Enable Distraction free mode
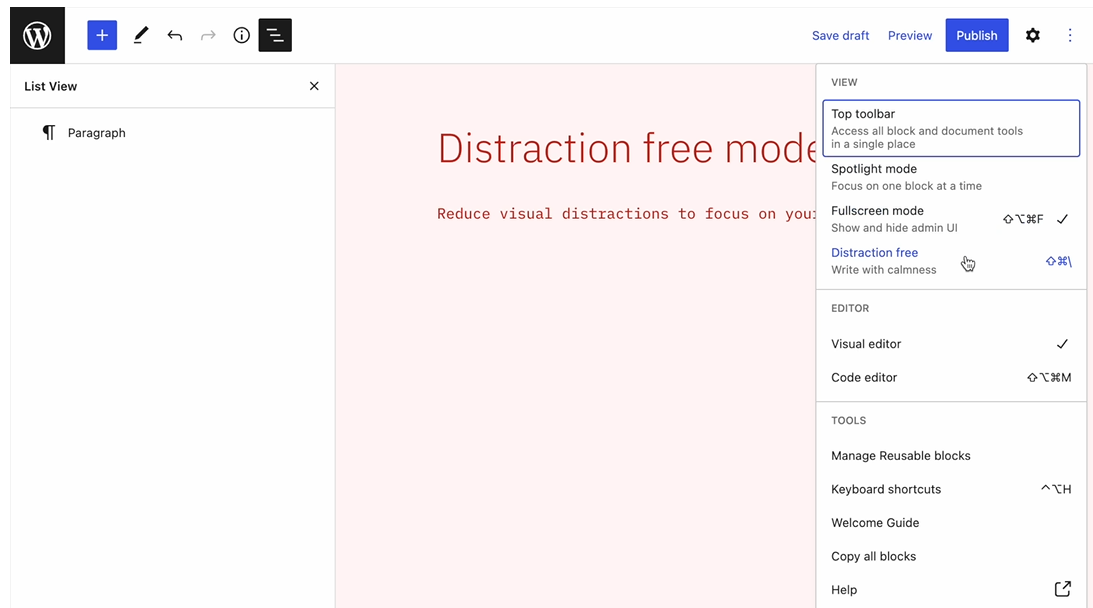Screen dimensions: 1093x608 click(x=950, y=261)
